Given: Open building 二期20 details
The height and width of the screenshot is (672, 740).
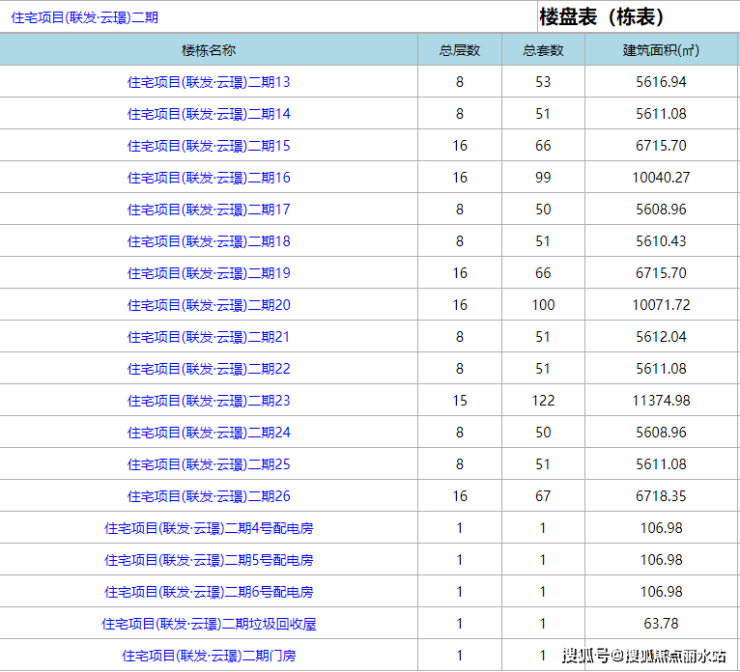Looking at the screenshot, I should click(209, 305).
